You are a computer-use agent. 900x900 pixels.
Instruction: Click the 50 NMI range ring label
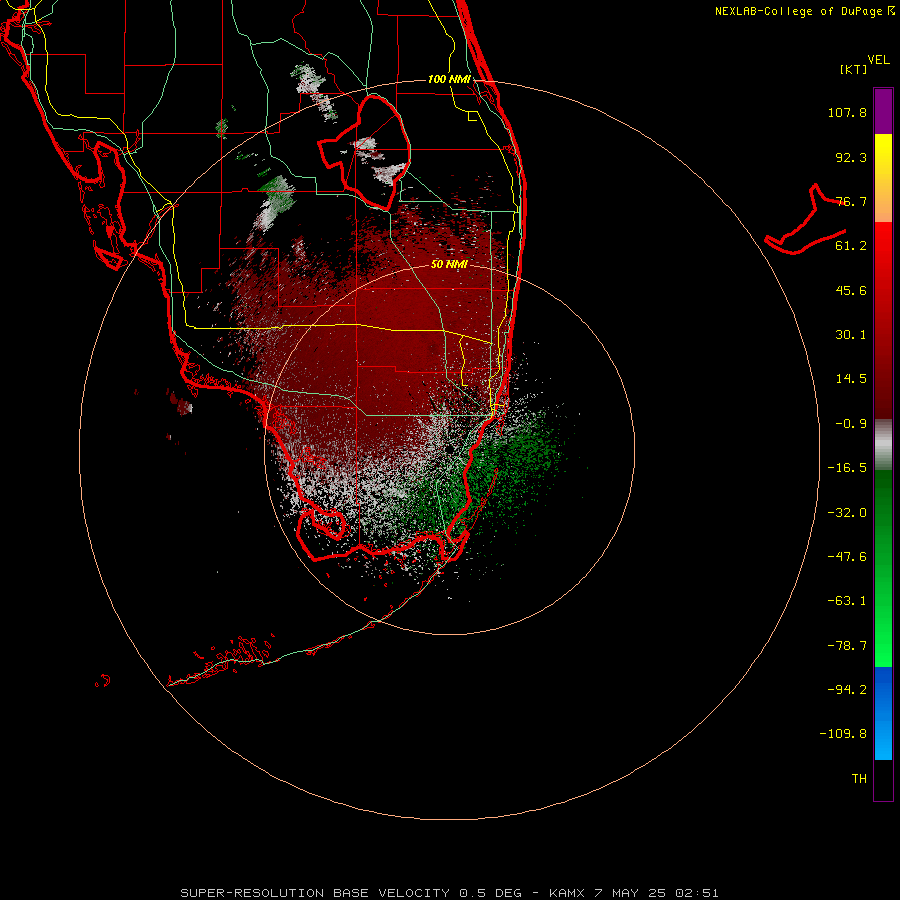point(449,264)
